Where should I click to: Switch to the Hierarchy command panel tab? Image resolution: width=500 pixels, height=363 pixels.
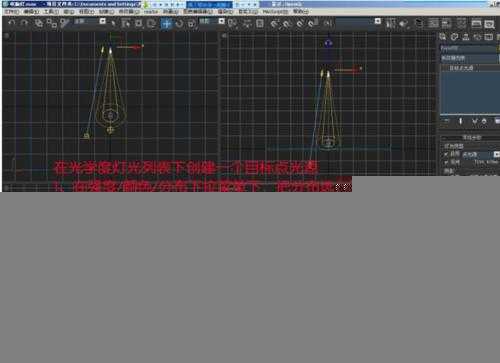466,37
